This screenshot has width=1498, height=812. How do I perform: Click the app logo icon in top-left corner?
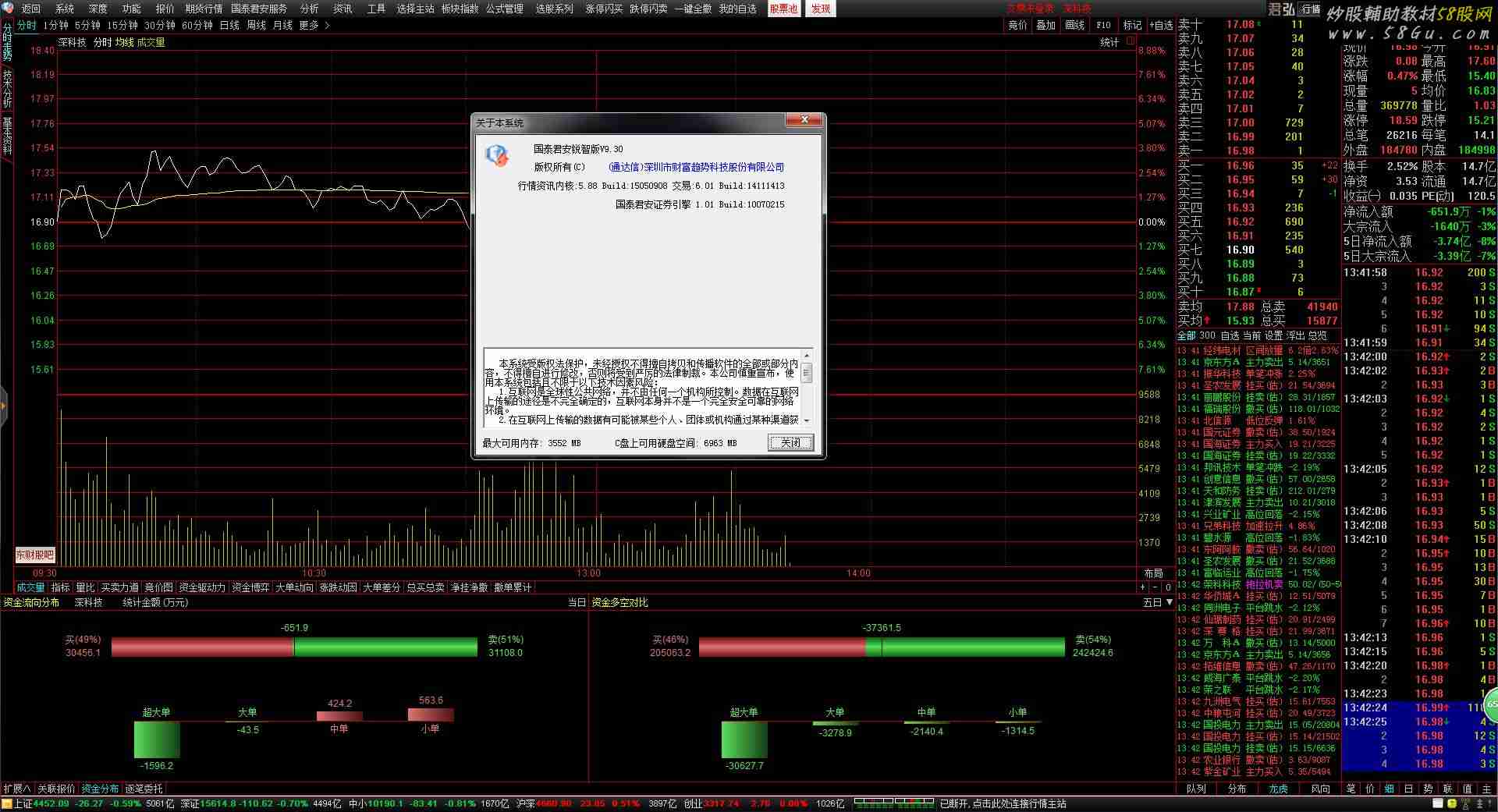point(7,9)
